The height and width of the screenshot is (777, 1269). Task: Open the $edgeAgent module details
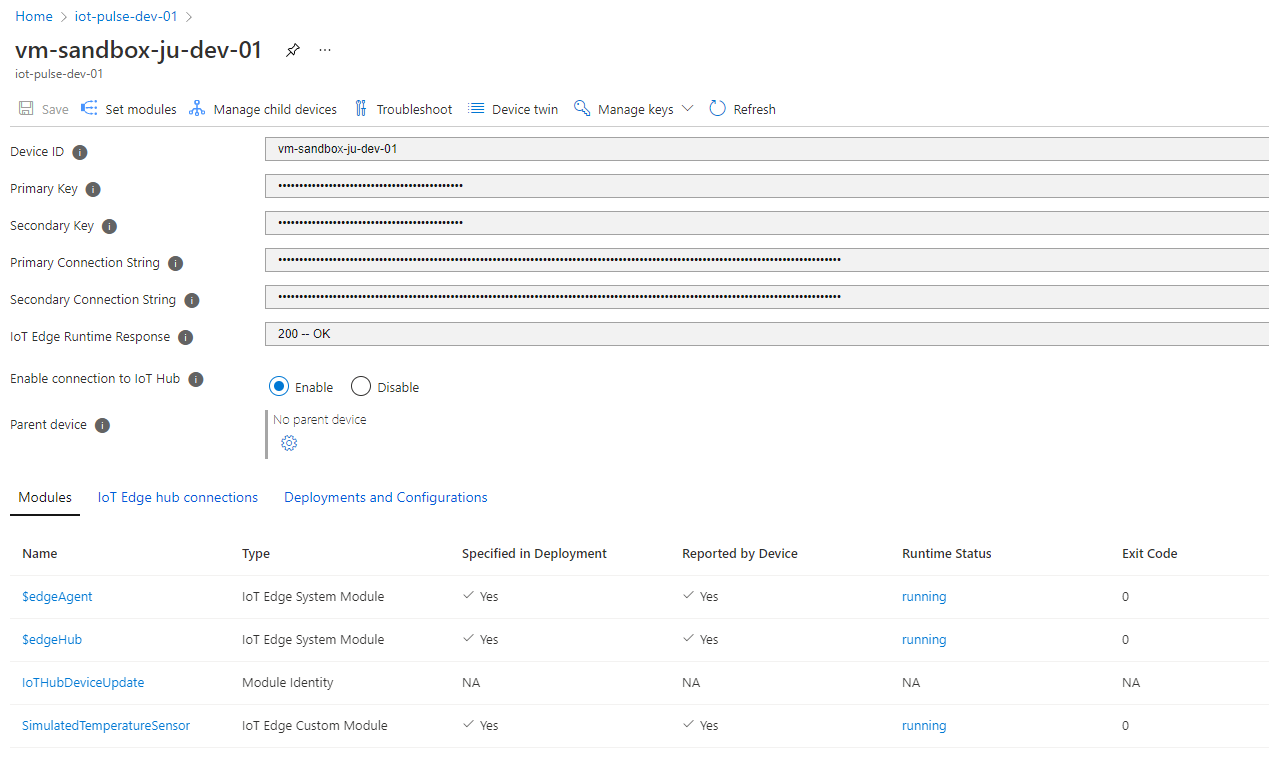pyautogui.click(x=57, y=596)
